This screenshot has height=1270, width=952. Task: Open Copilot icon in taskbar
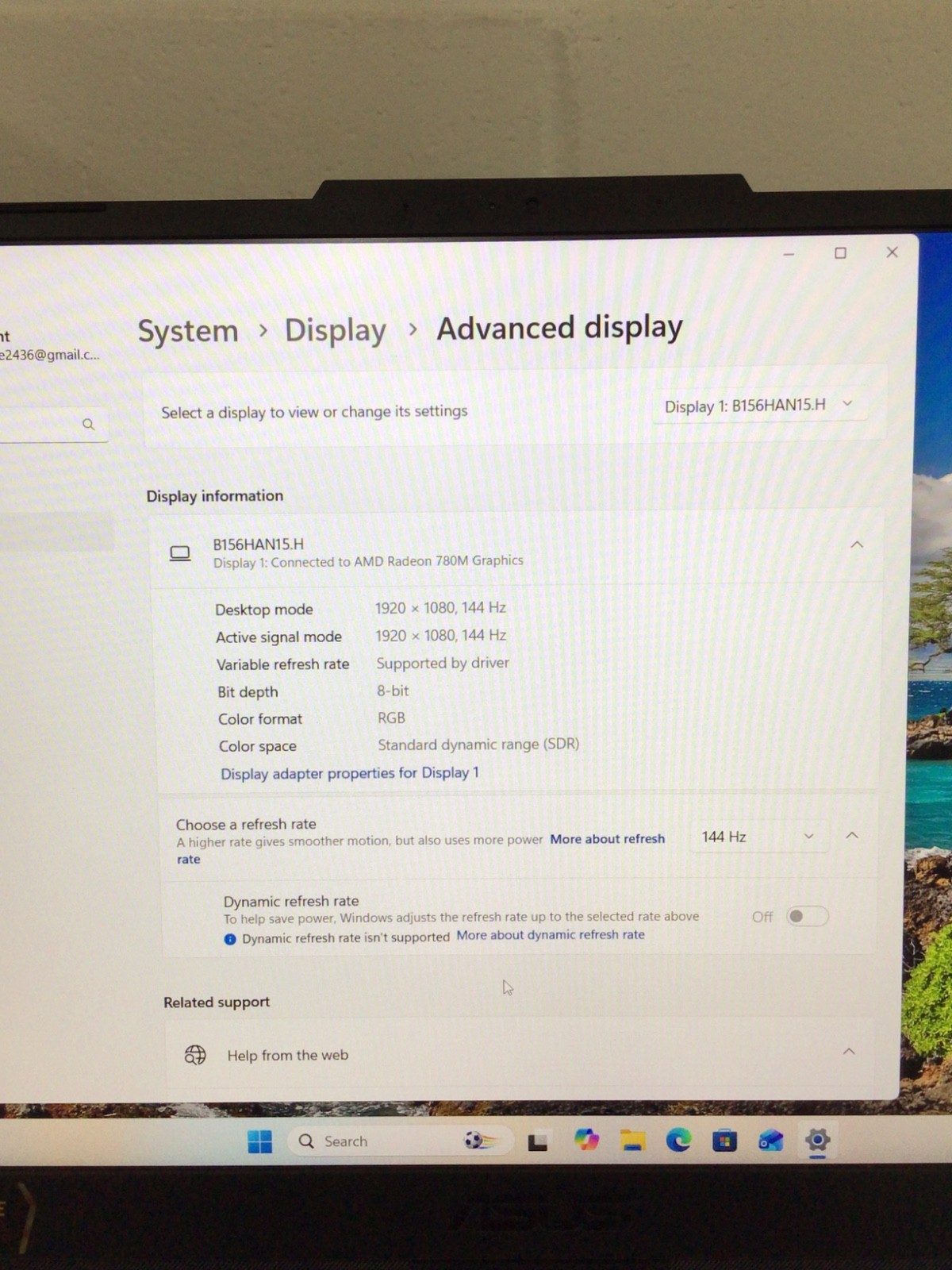(586, 1141)
